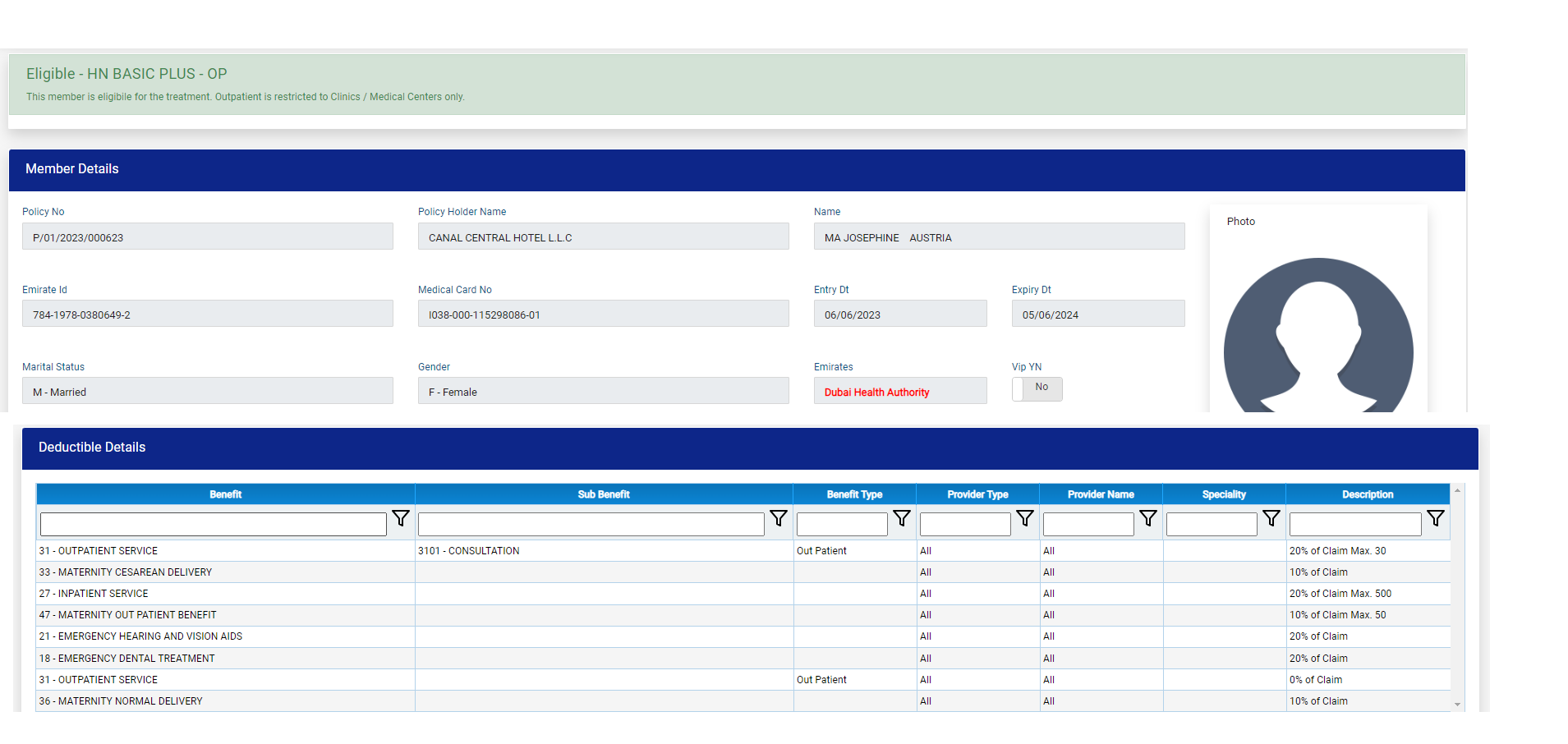Select the Gender field showing Female
1568x744 pixels.
[x=603, y=392]
